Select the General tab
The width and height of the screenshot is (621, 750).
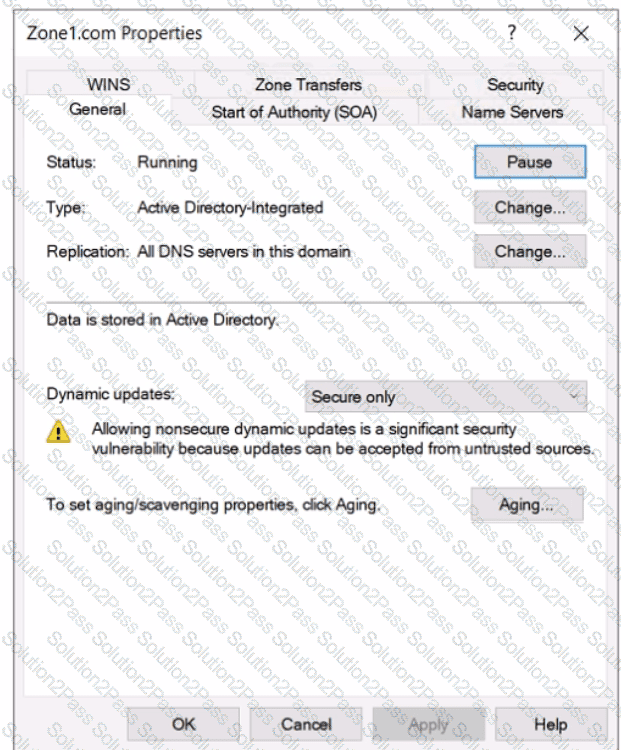[98, 110]
